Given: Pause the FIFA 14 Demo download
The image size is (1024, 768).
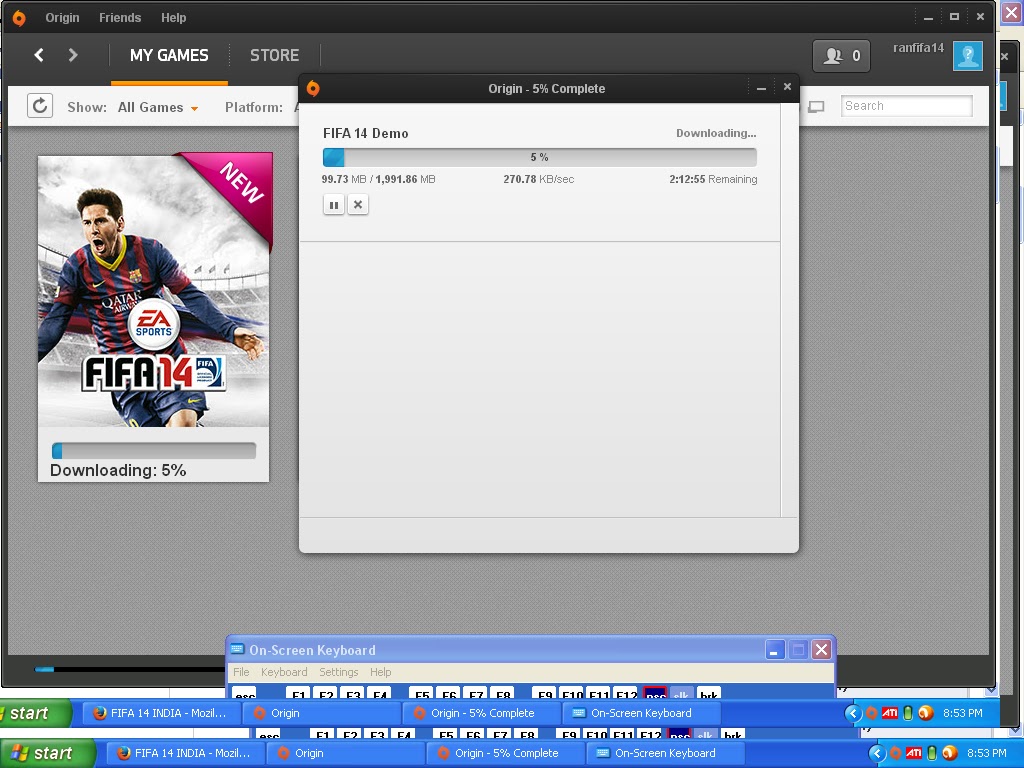Looking at the screenshot, I should [334, 205].
